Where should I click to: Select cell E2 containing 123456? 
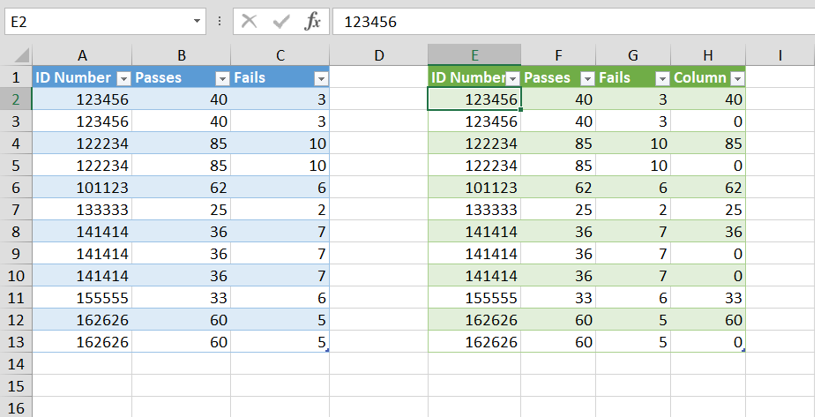coord(475,99)
